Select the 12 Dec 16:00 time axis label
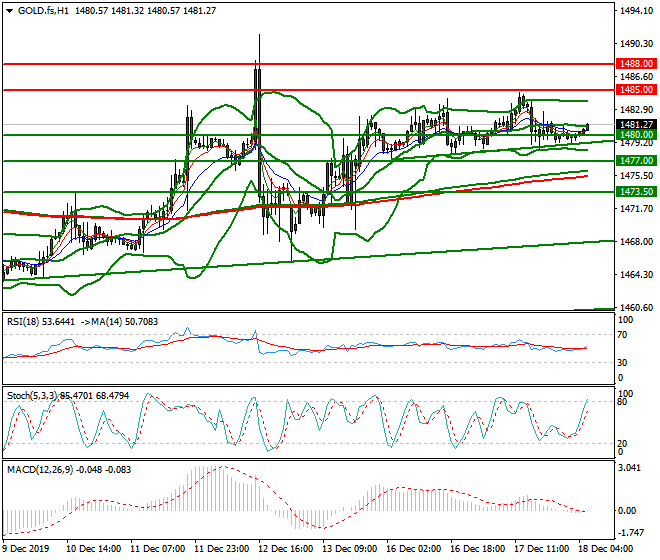 tap(285, 549)
